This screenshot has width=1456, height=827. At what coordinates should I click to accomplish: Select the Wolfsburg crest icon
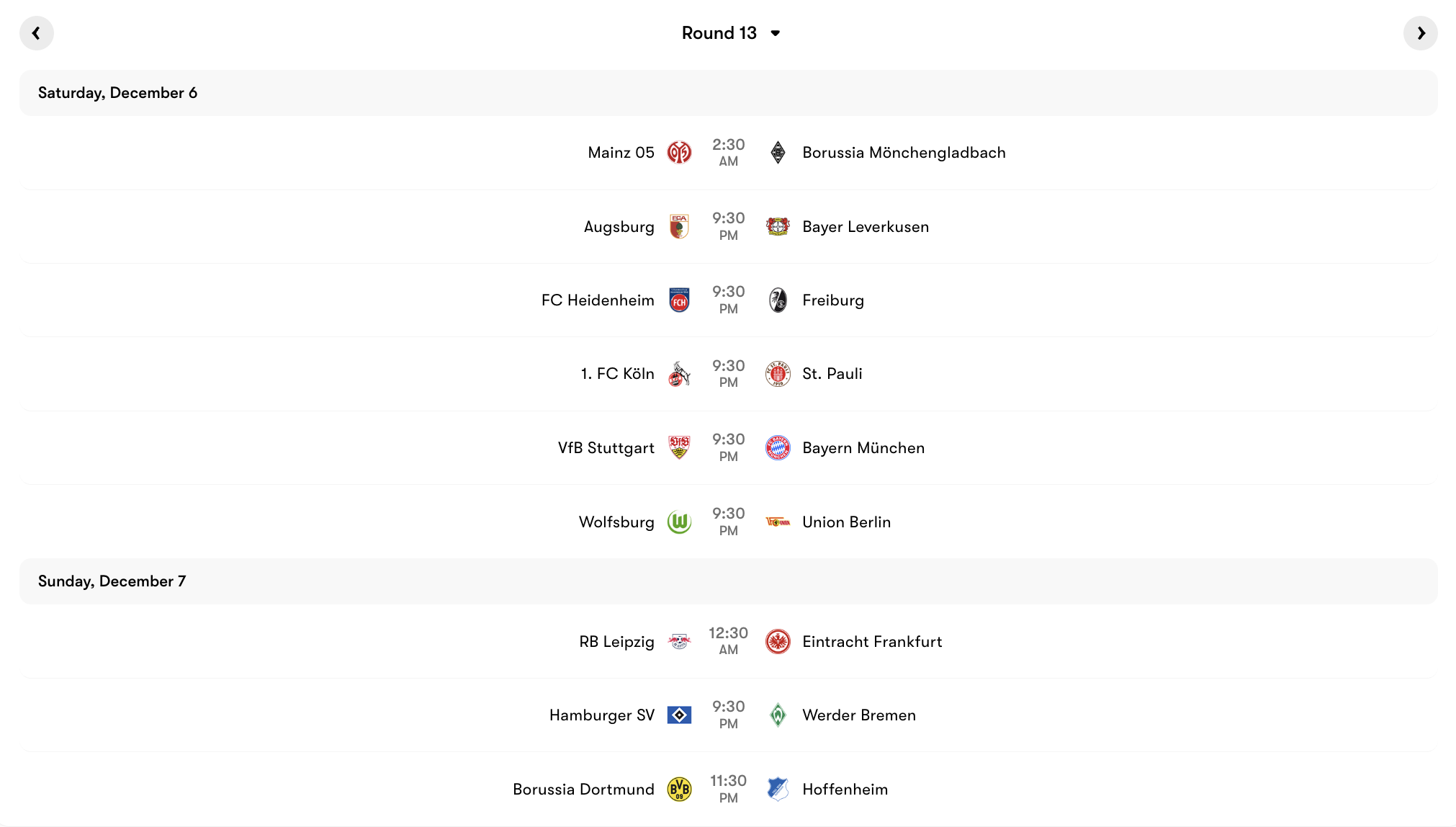tap(678, 522)
